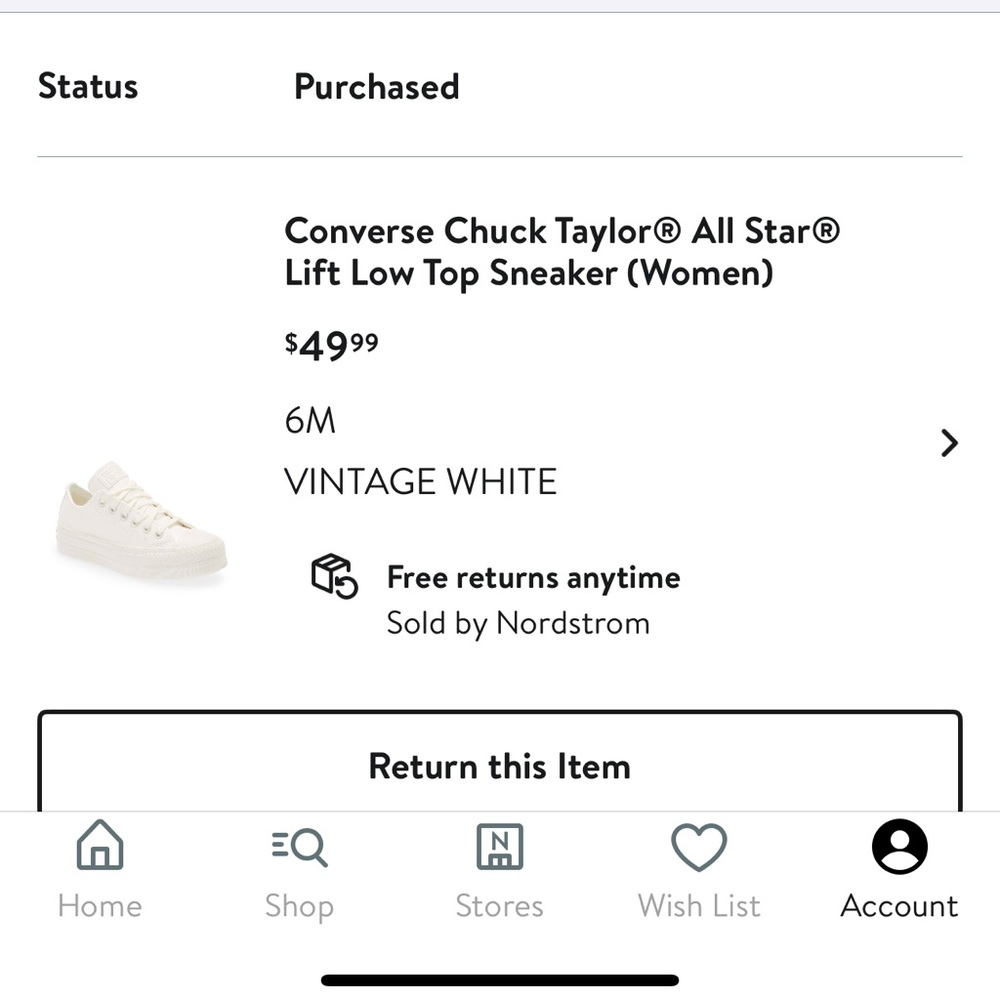This screenshot has height=1000, width=1000.
Task: Click the free returns package icon
Action: click(x=336, y=578)
